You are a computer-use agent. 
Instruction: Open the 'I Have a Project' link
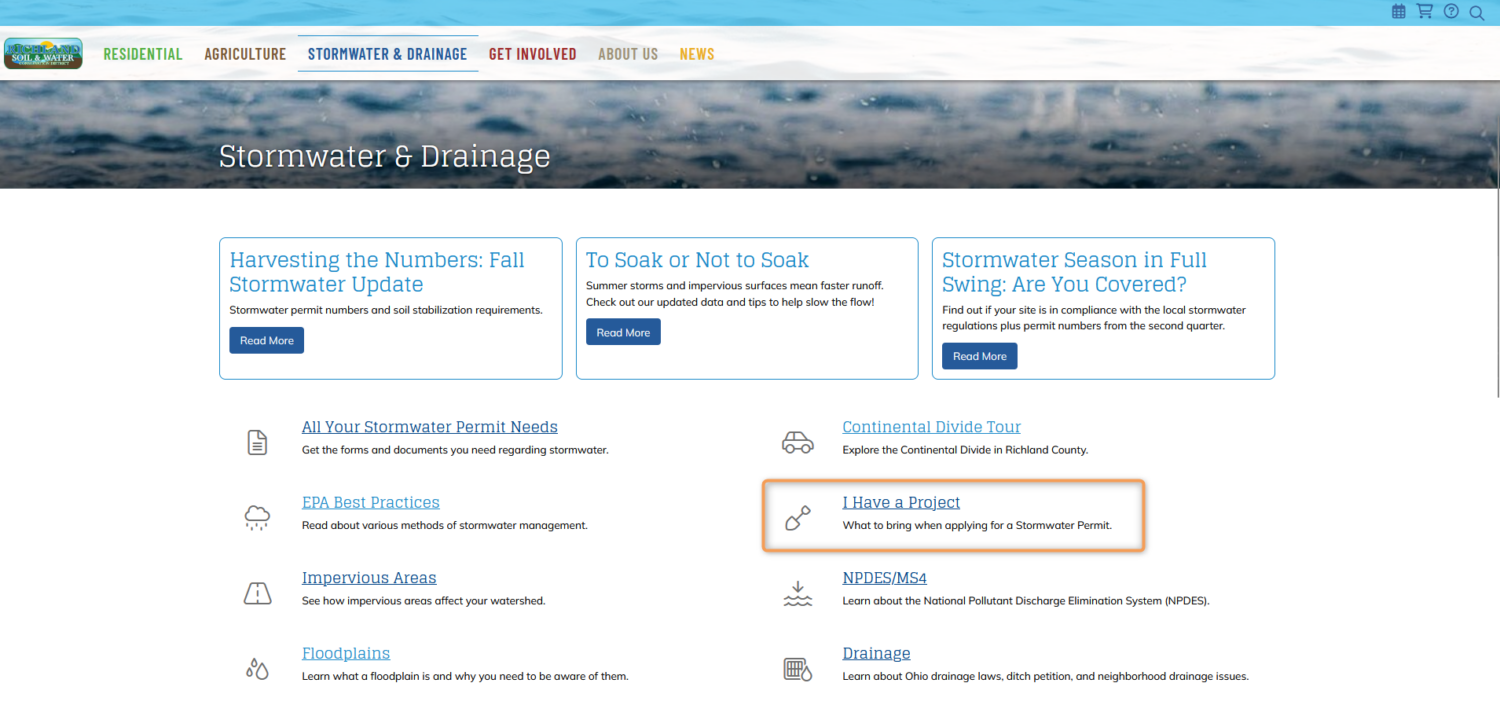pos(901,502)
